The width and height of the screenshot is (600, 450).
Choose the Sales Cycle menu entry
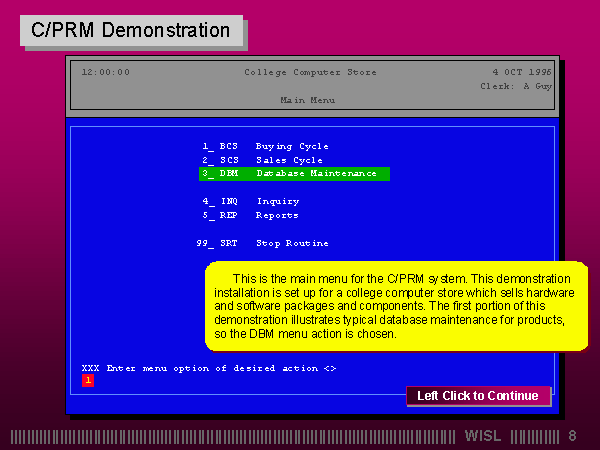[x=262, y=160]
